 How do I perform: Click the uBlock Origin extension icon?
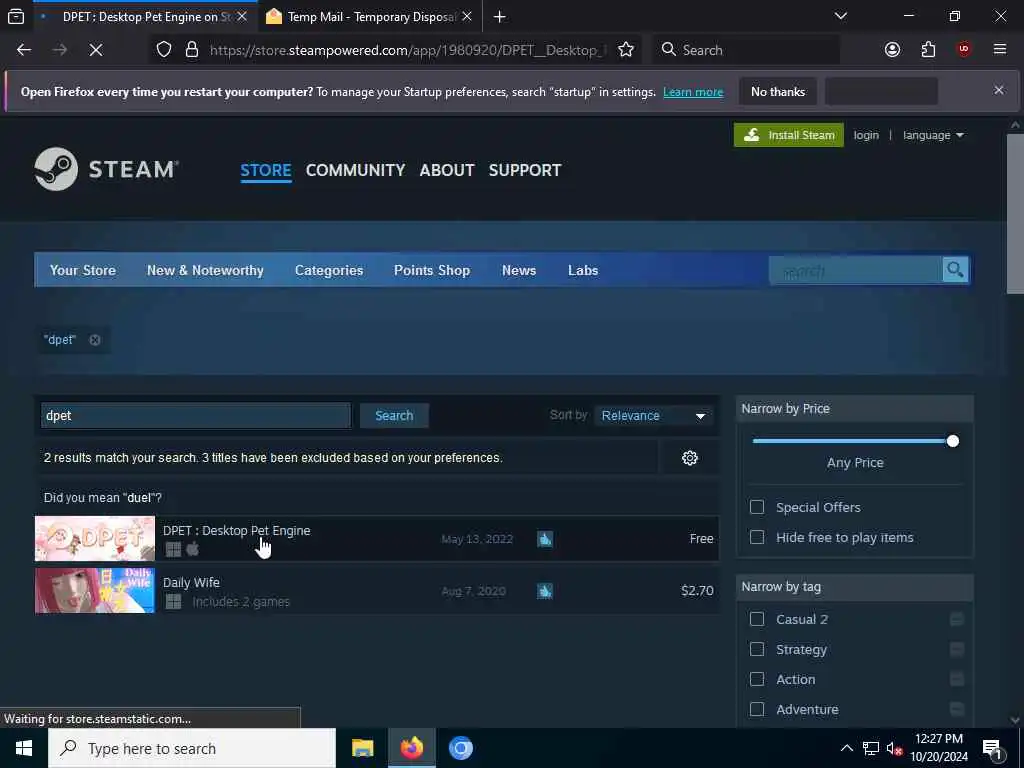point(963,50)
